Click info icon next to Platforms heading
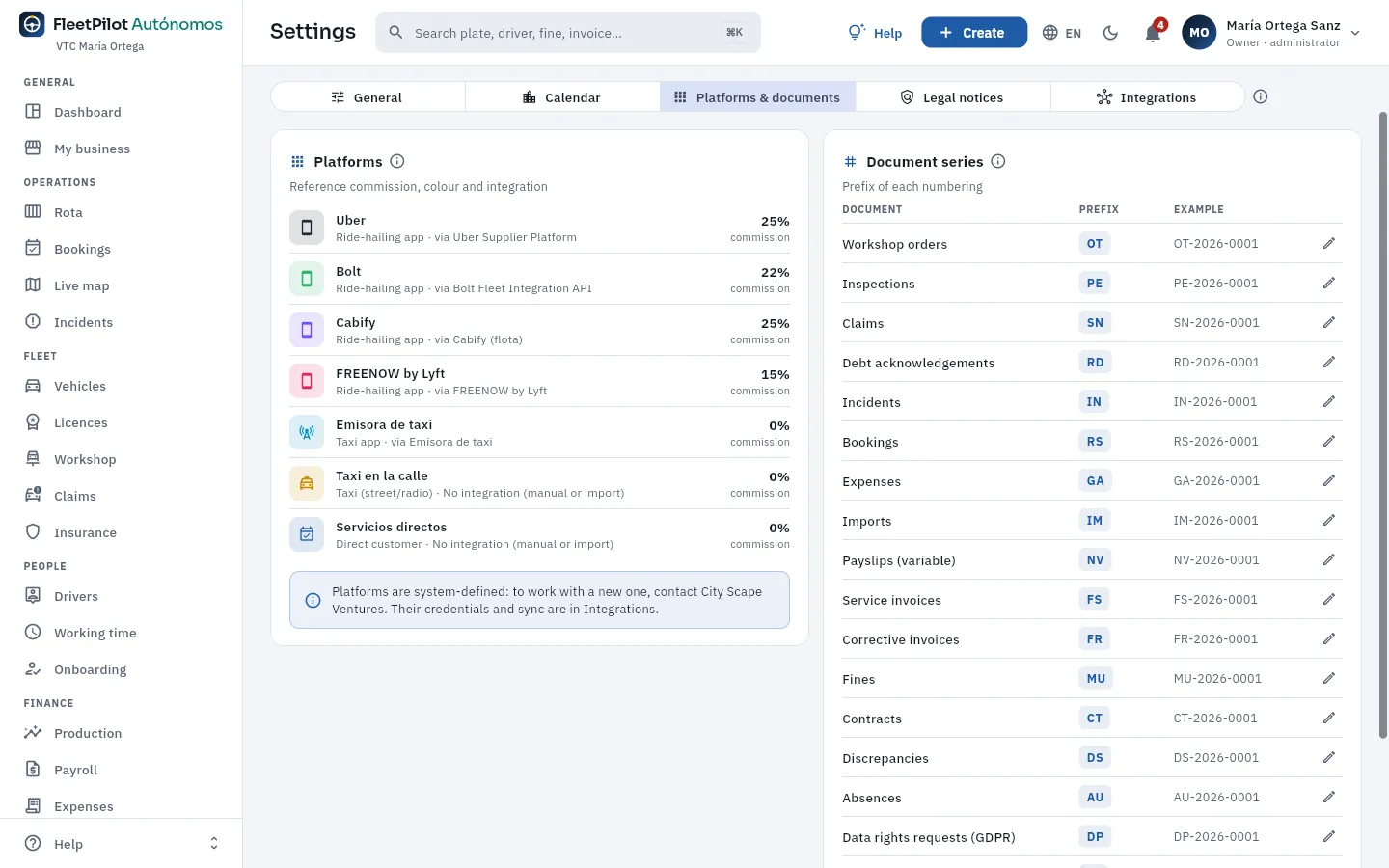Viewport: 1389px width, 868px height. tap(397, 161)
